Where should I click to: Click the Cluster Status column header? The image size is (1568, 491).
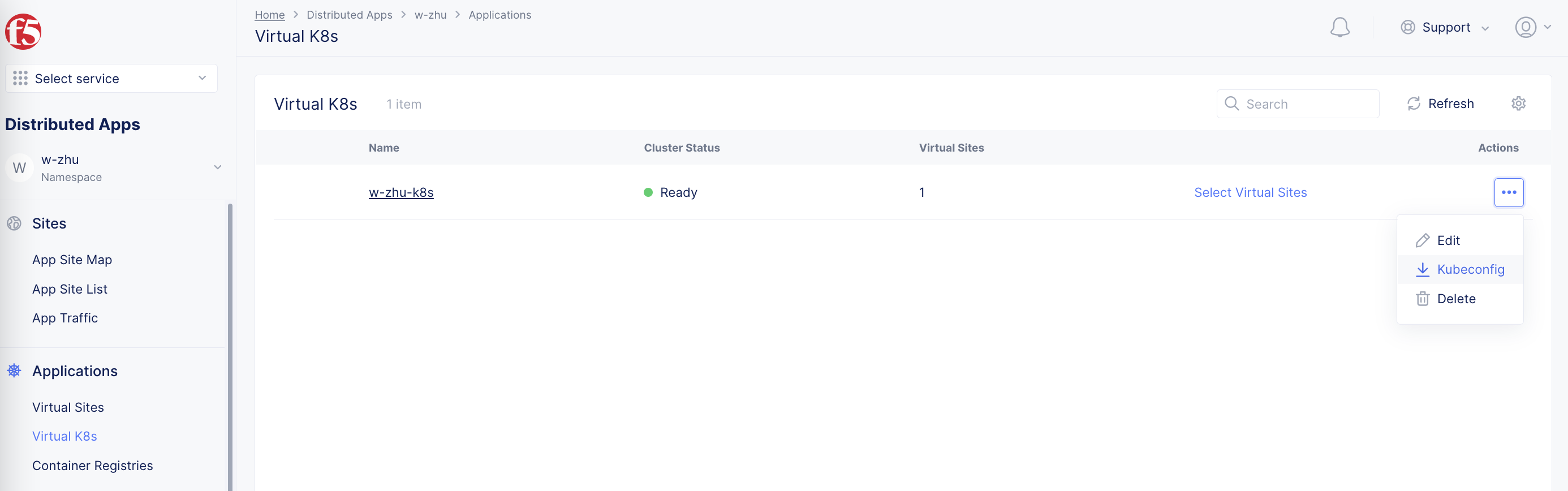click(x=682, y=148)
